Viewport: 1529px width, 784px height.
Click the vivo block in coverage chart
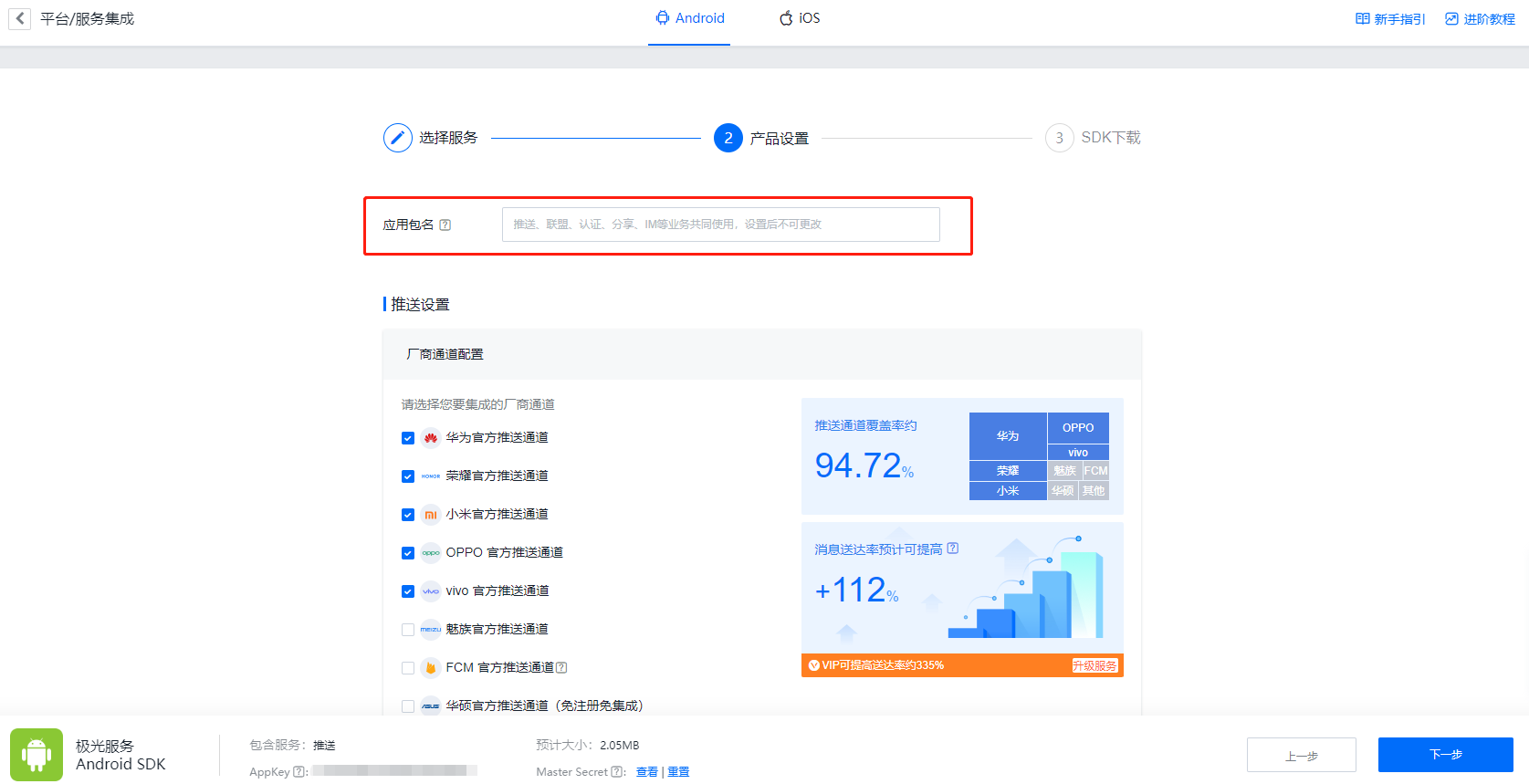[x=1078, y=453]
